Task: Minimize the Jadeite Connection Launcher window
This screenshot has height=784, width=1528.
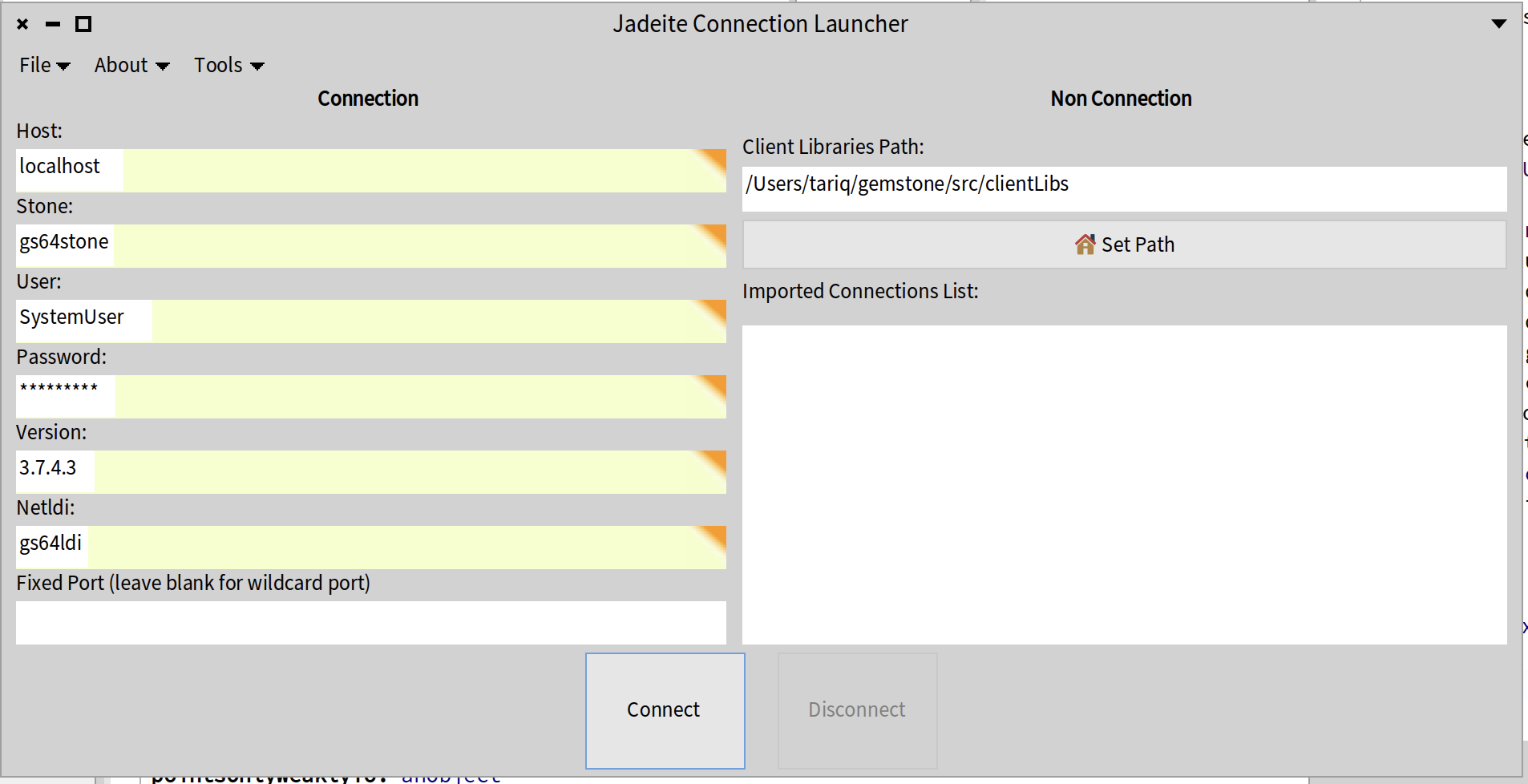Action: 53,24
